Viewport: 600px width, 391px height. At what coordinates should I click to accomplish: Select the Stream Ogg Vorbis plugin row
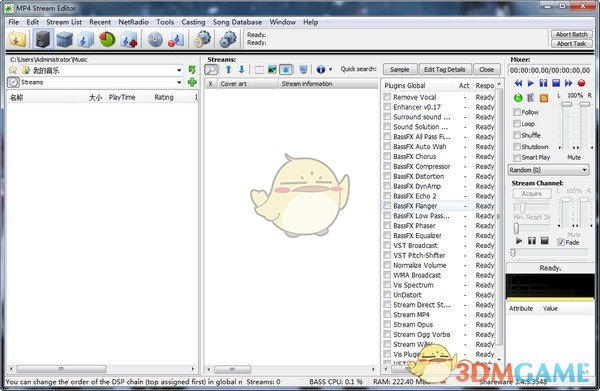(439, 334)
